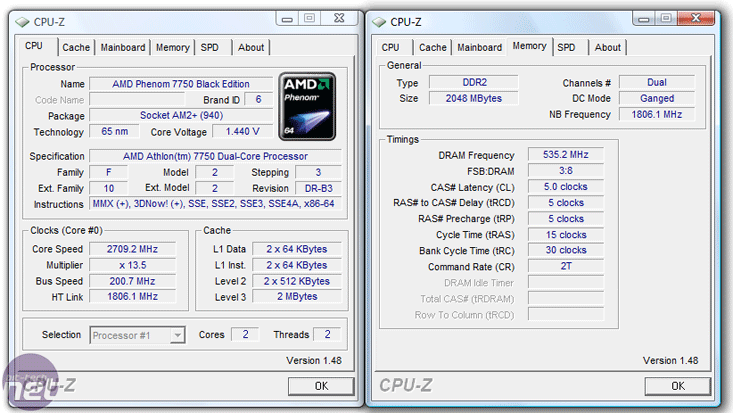Click the processor Name field
This screenshot has height=413, width=733.
click(181, 84)
